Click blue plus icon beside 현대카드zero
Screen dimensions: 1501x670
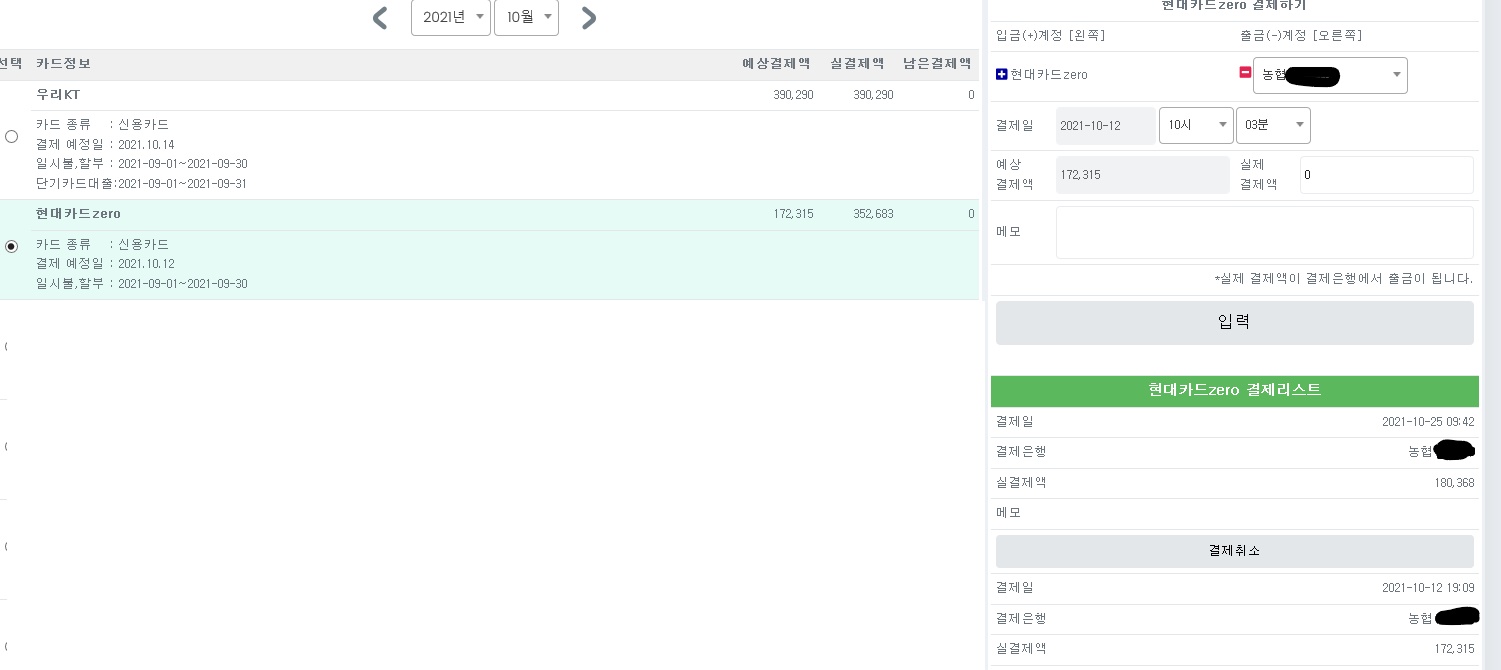click(x=1002, y=74)
